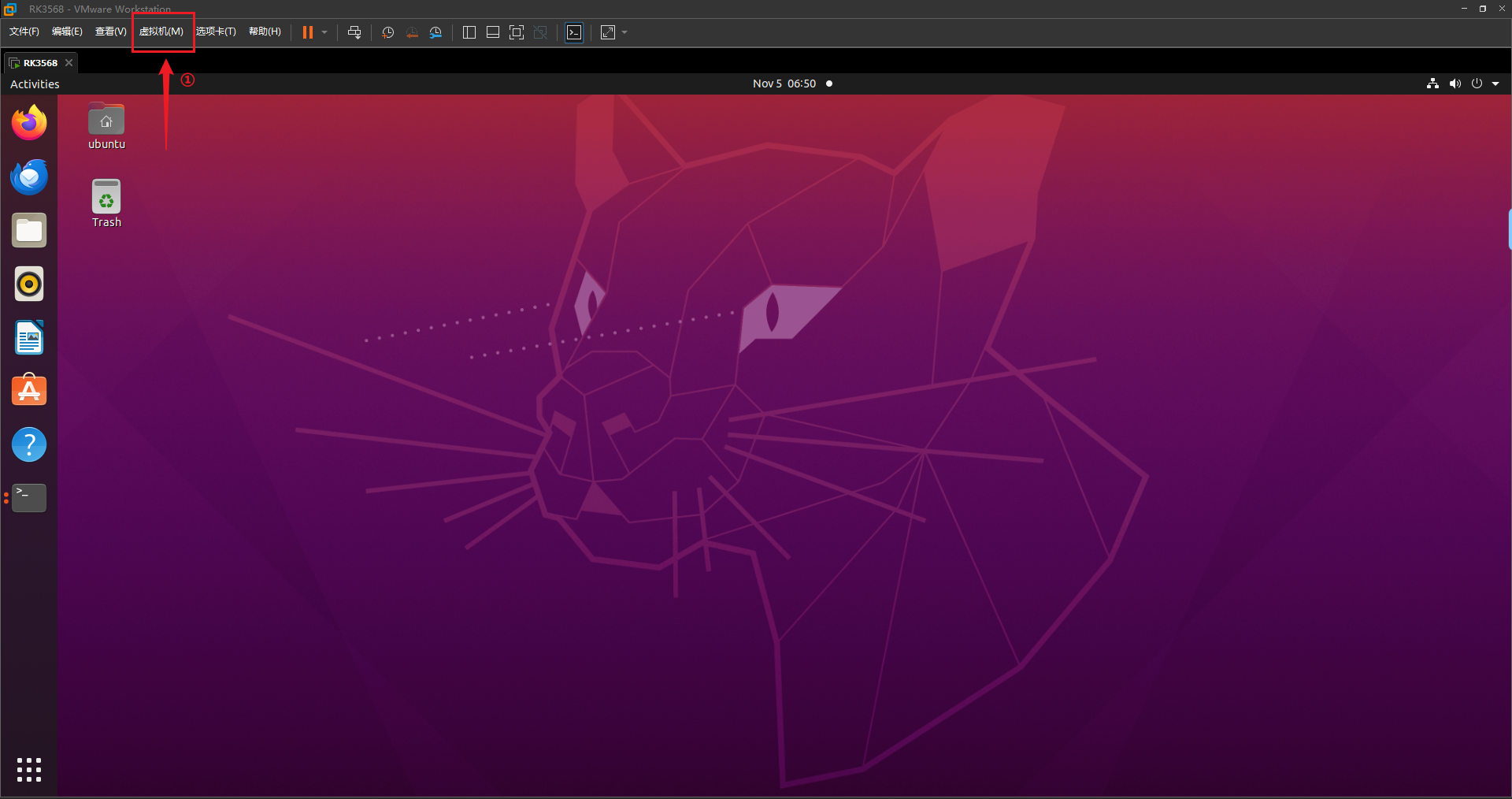Image resolution: width=1512 pixels, height=799 pixels.
Task: Toggle the thumbnail bar view
Action: coord(493,32)
